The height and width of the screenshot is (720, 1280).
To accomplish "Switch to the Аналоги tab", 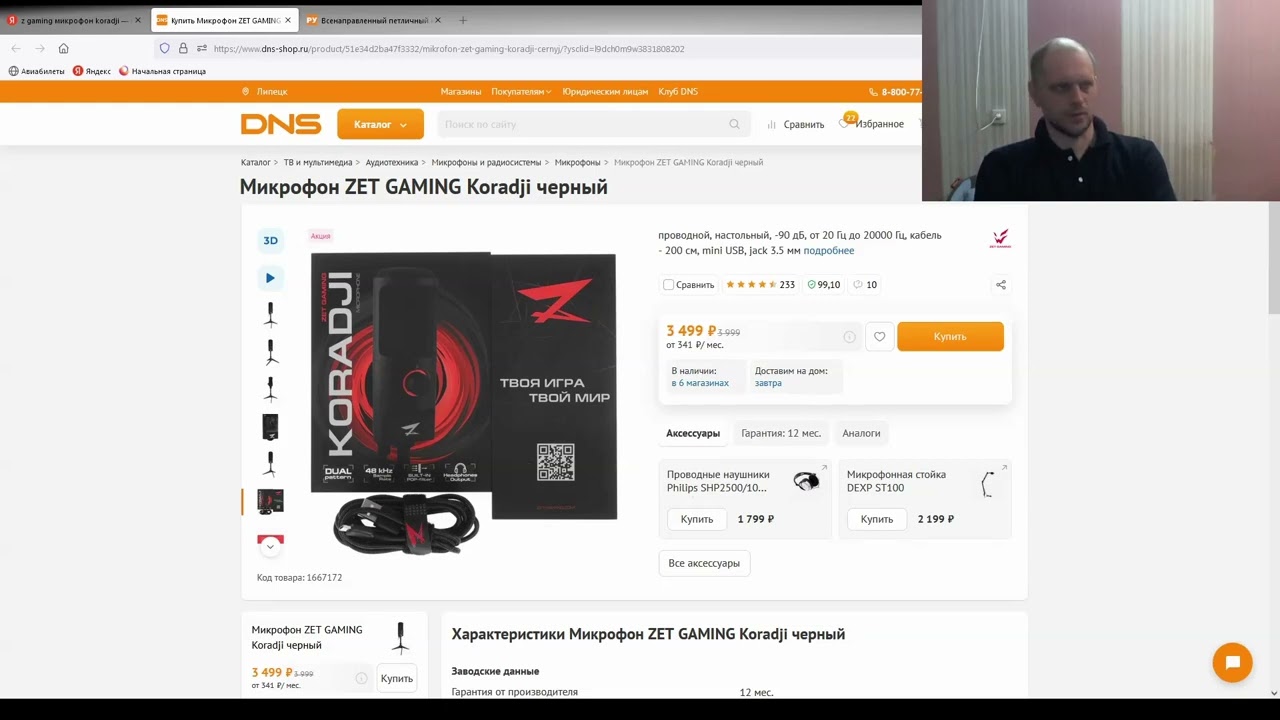I will [x=861, y=433].
